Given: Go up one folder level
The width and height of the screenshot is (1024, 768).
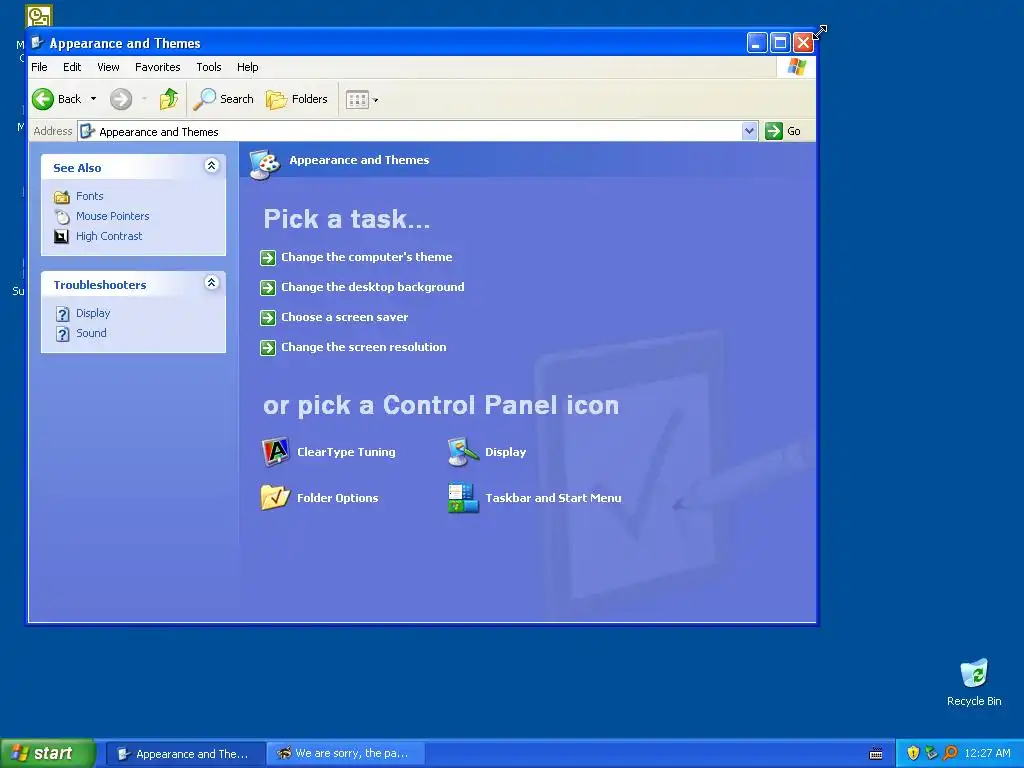Looking at the screenshot, I should (x=169, y=99).
